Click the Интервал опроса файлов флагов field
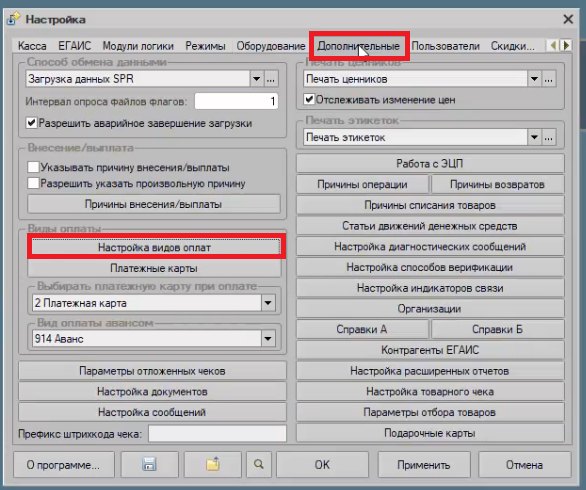Image resolution: width=586 pixels, height=490 pixels. click(236, 101)
